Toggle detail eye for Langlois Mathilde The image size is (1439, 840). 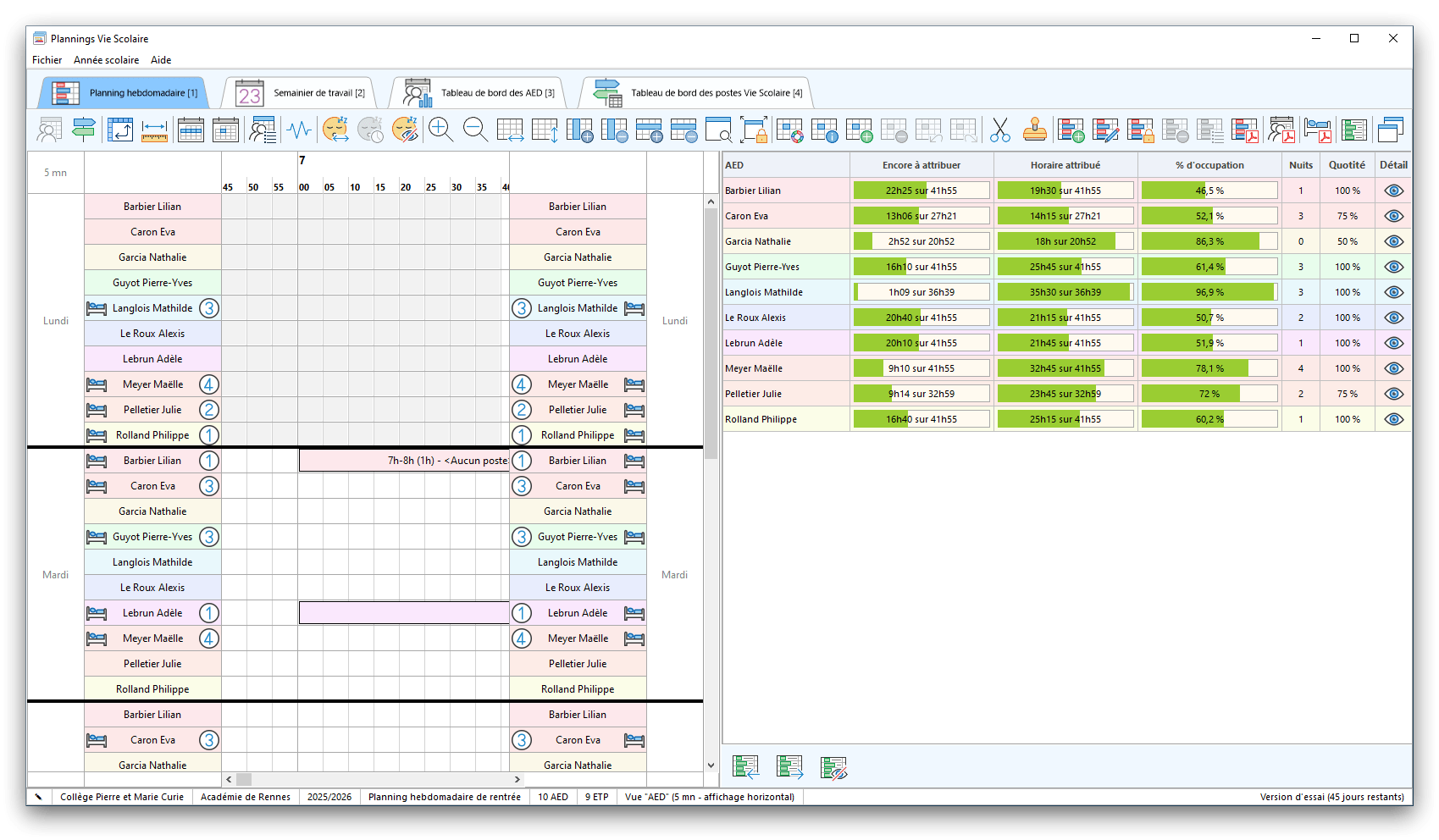click(1393, 292)
